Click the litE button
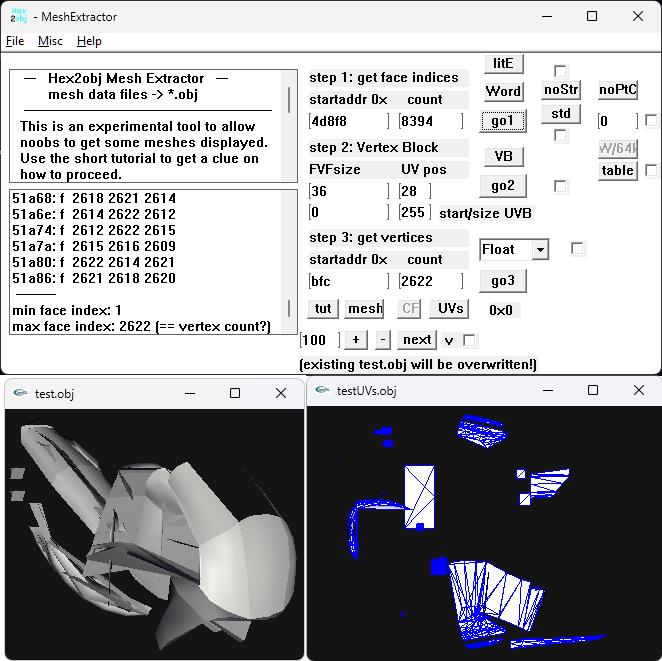 [503, 63]
